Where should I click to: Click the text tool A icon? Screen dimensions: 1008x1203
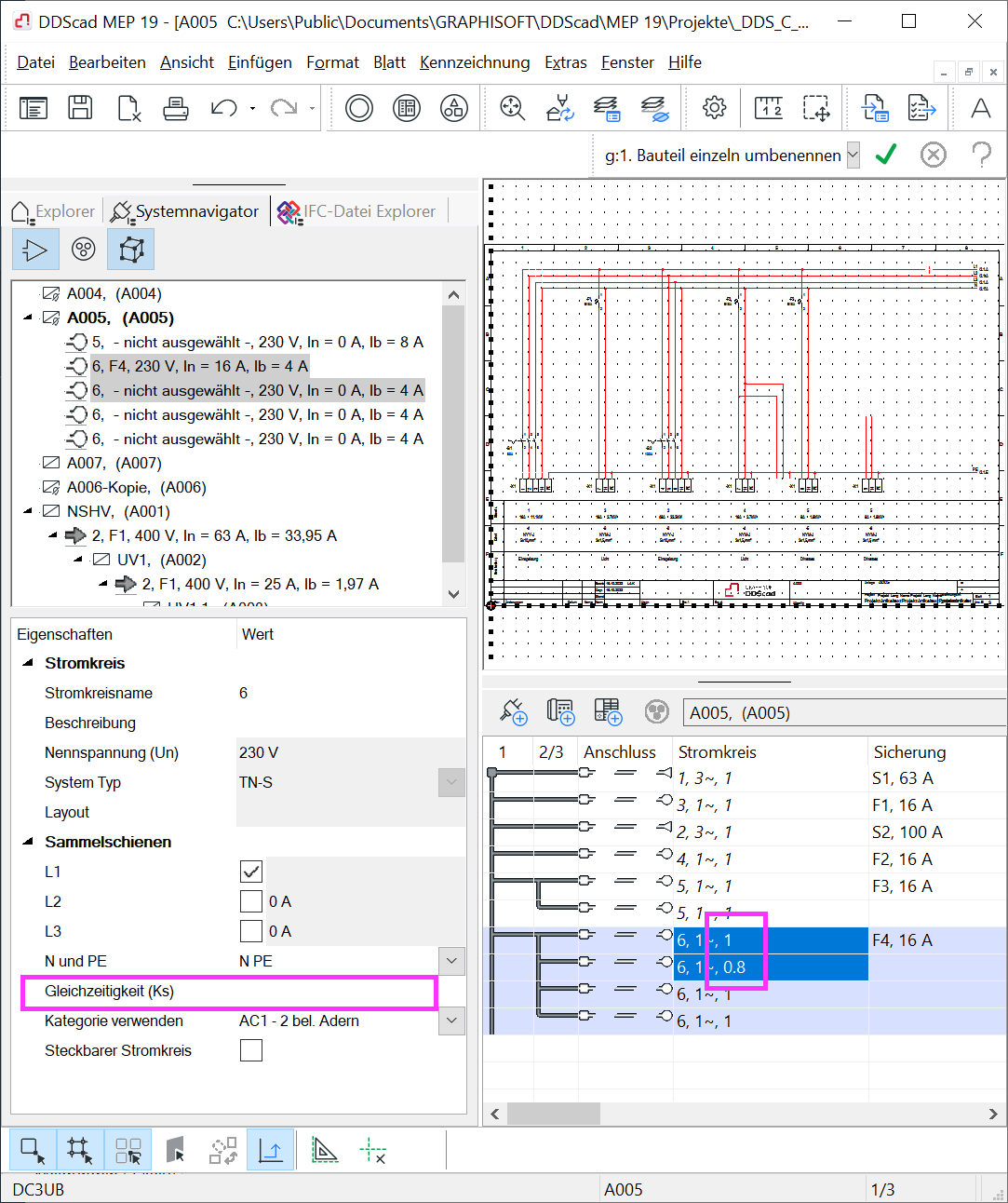coord(981,108)
